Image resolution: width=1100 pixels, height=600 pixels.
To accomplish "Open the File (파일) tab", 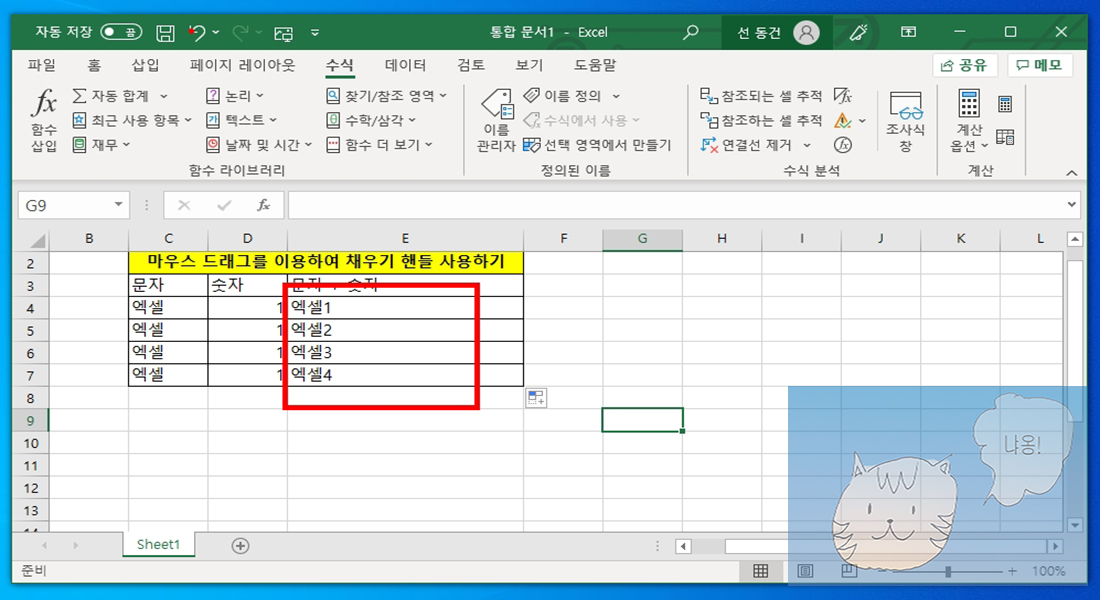I will [41, 65].
